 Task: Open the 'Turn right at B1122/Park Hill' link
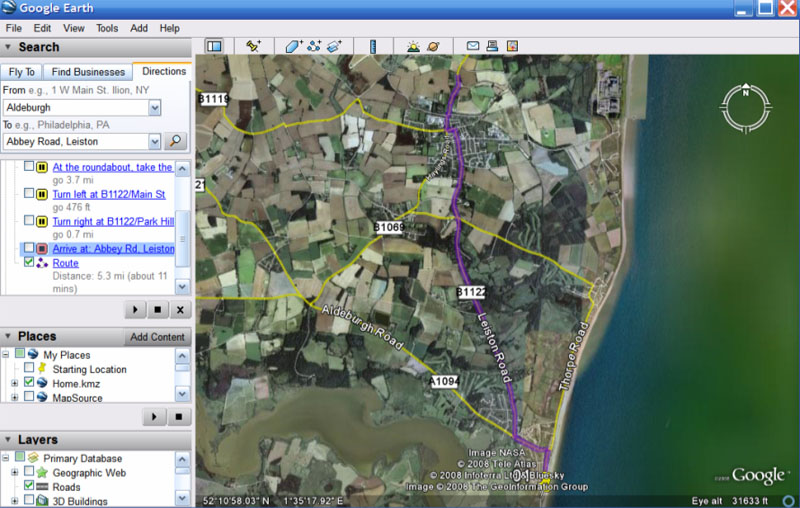[113, 221]
